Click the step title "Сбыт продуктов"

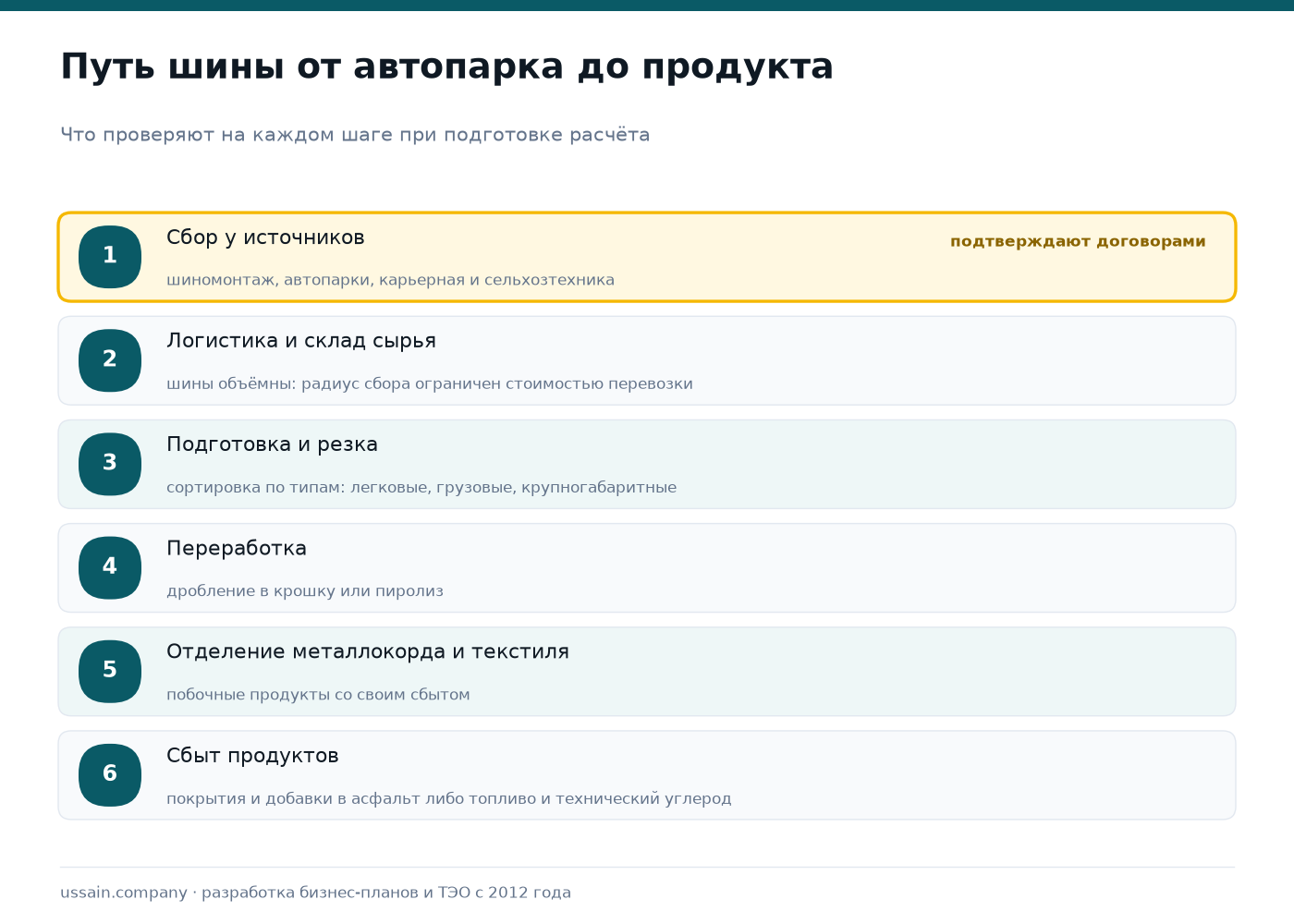(252, 756)
